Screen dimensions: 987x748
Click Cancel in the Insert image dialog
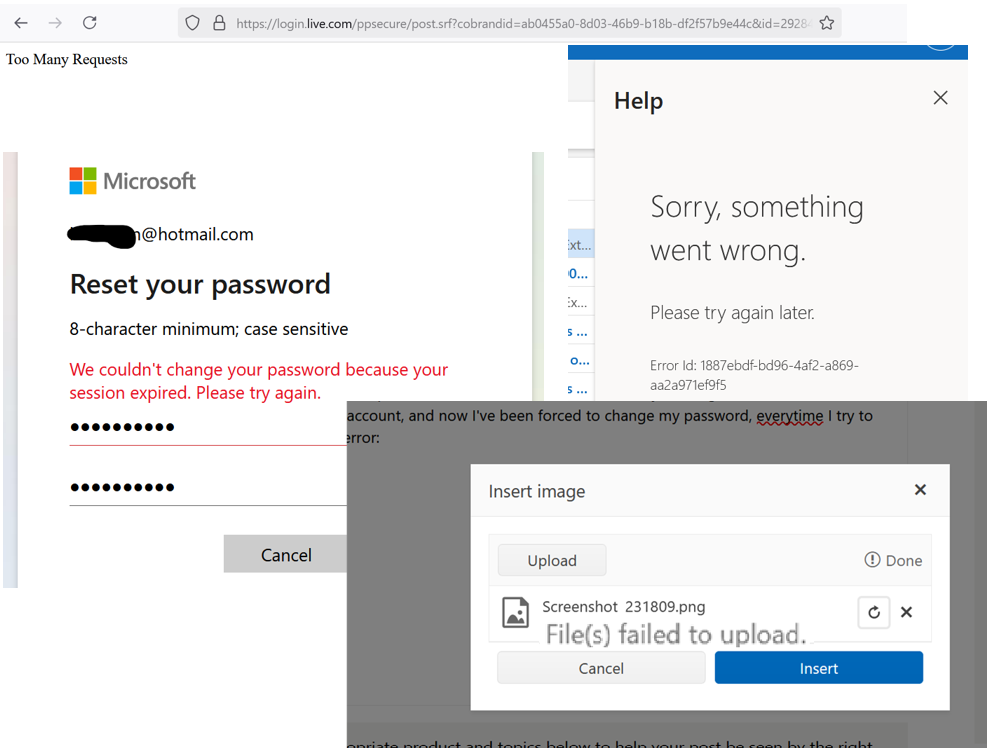[x=600, y=667]
